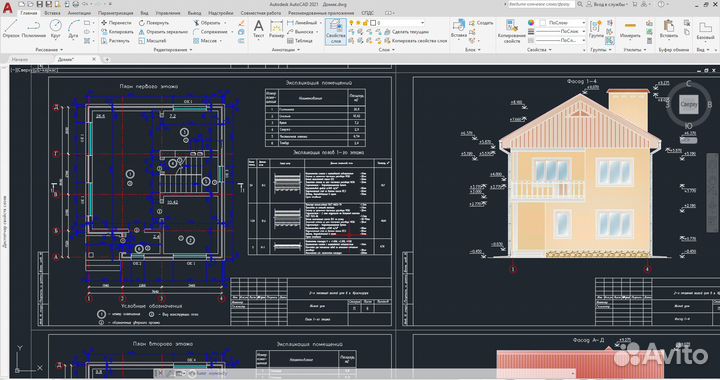Select the Дуга arc tool

pyautogui.click(x=73, y=28)
